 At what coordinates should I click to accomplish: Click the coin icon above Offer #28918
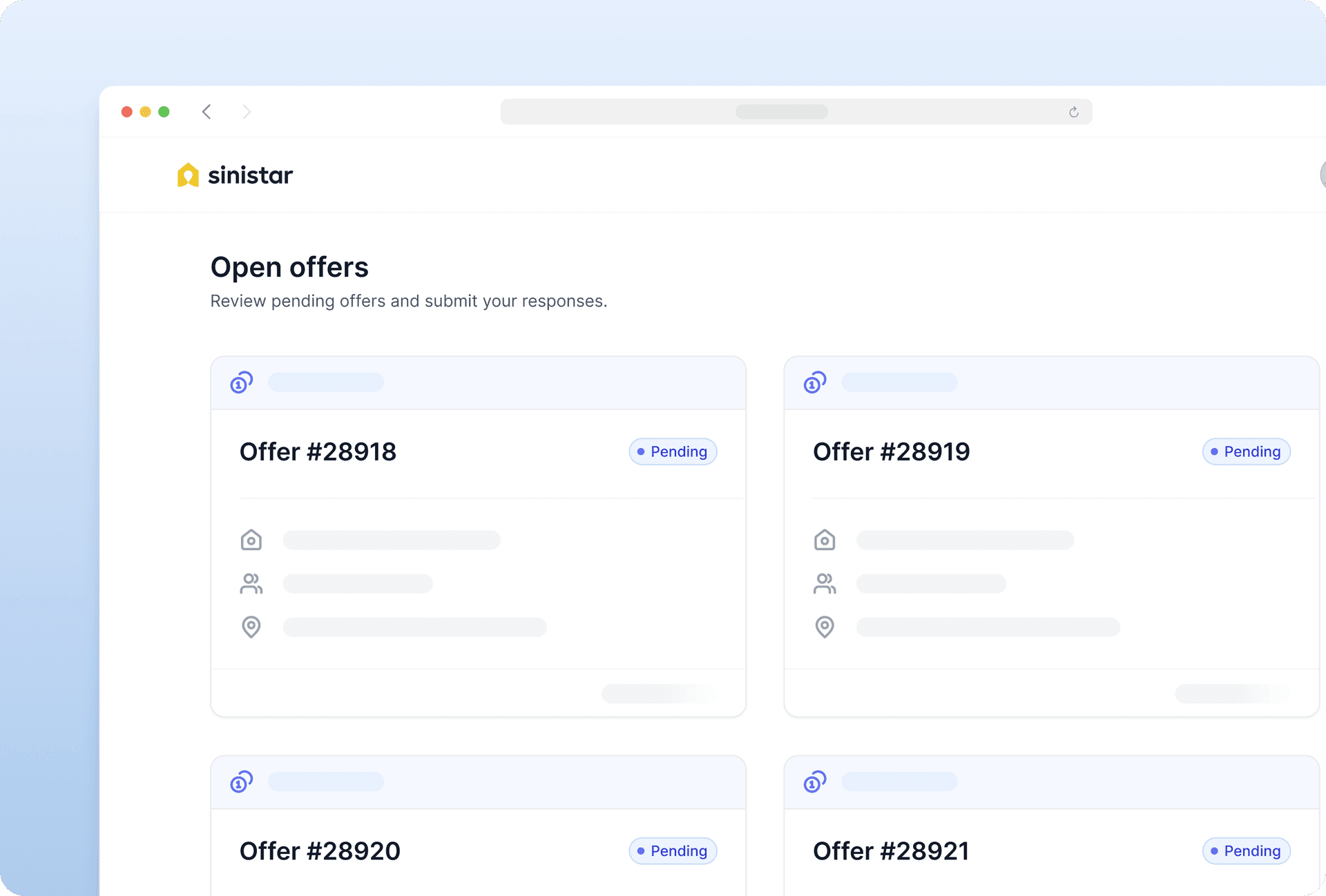[241, 382]
